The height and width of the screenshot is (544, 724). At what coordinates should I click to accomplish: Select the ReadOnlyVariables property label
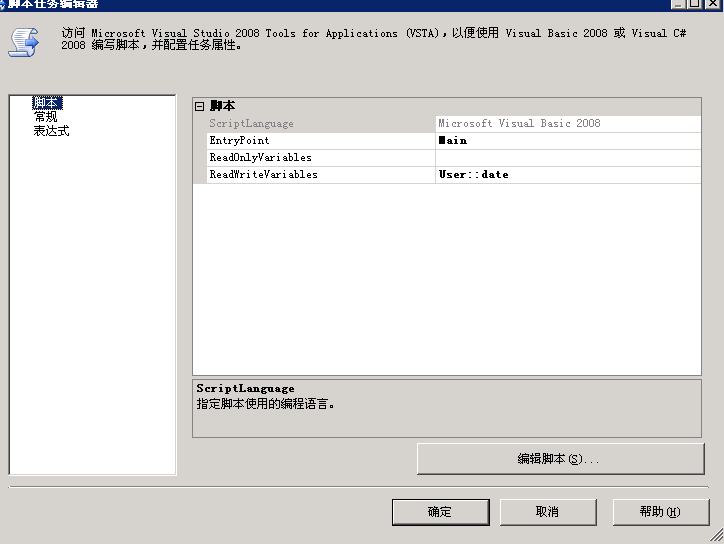(260, 158)
